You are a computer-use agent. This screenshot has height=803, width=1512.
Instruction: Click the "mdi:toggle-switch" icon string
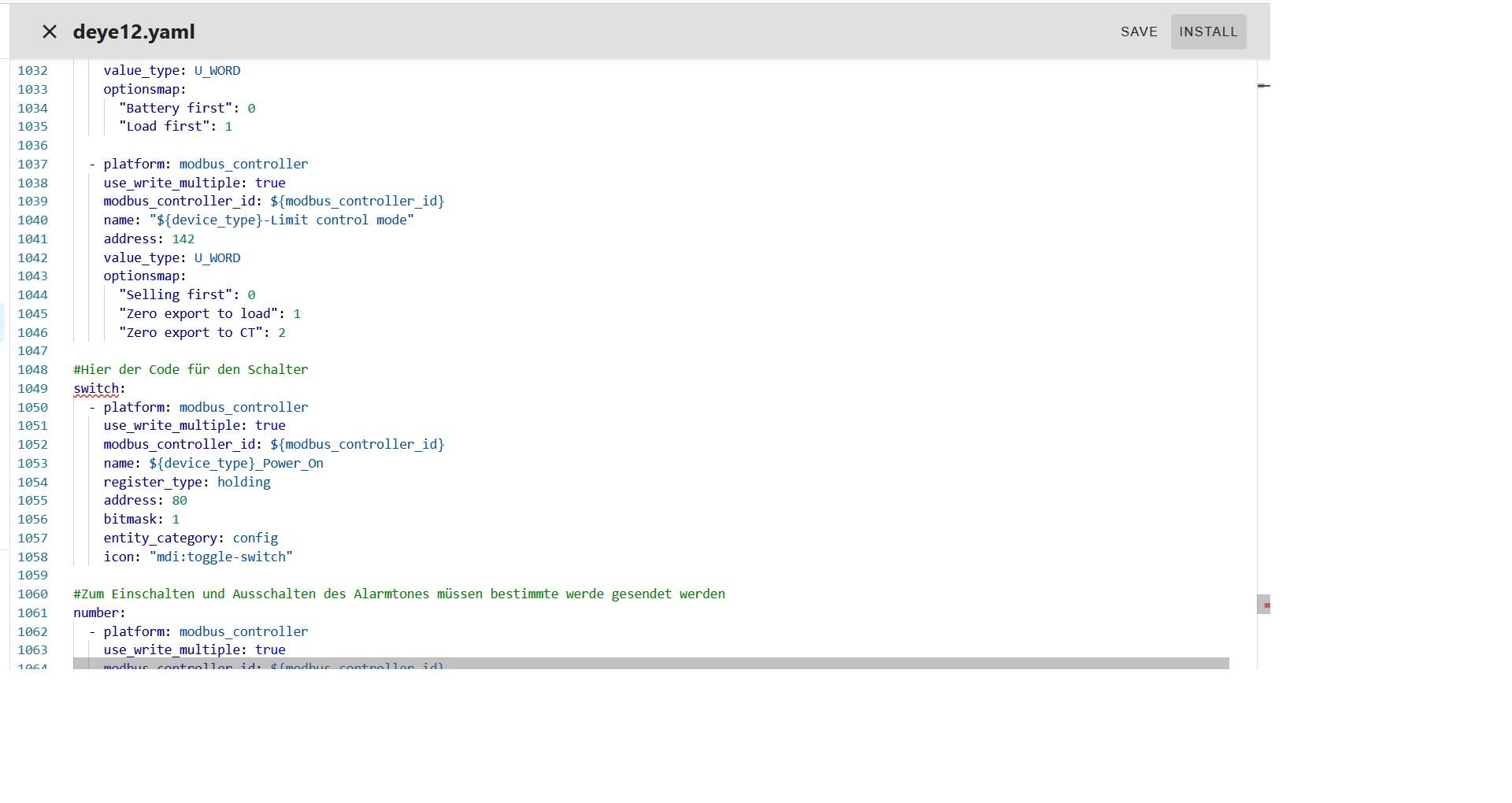pyautogui.click(x=220, y=557)
